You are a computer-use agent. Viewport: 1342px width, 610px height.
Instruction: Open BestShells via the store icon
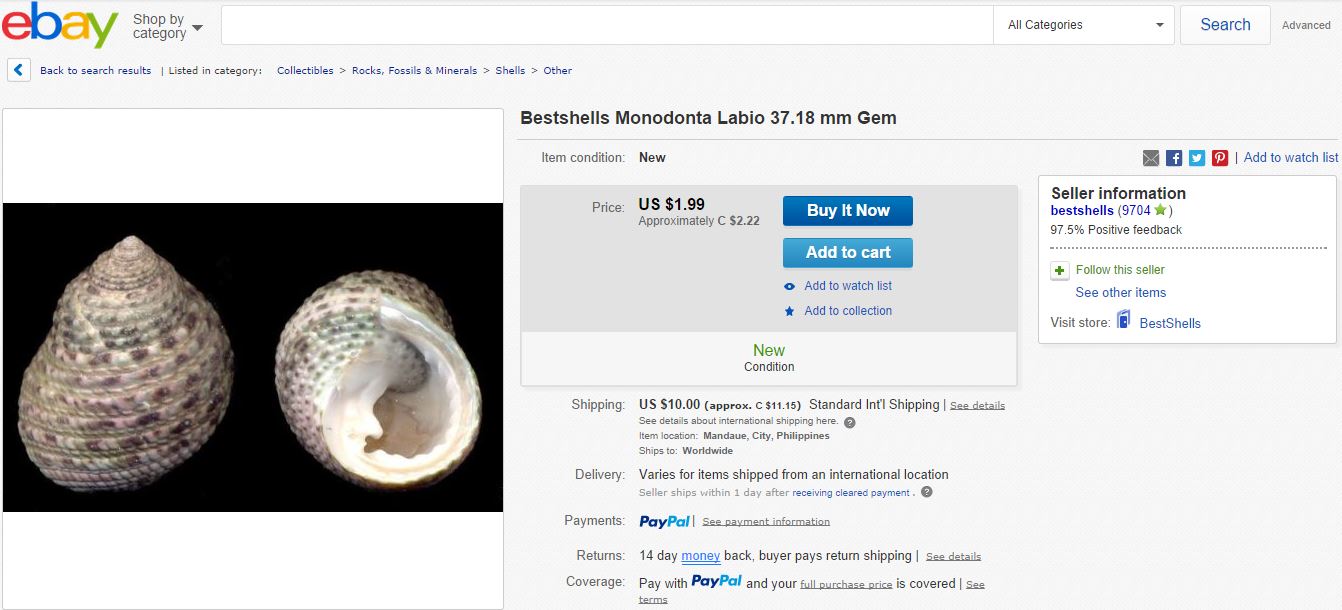pos(1122,322)
